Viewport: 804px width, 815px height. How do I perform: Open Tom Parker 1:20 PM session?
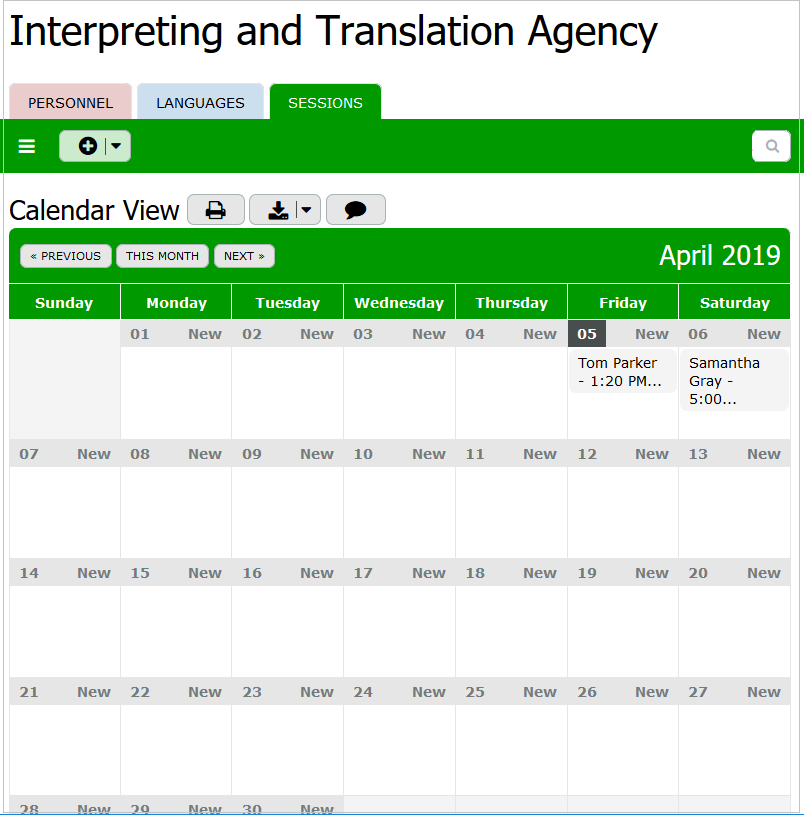click(620, 372)
